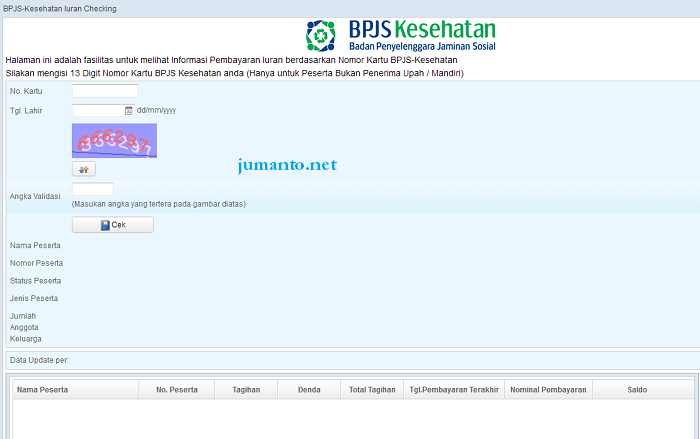Click the Angka Validasi label
Image resolution: width=700 pixels, height=439 pixels.
35,196
